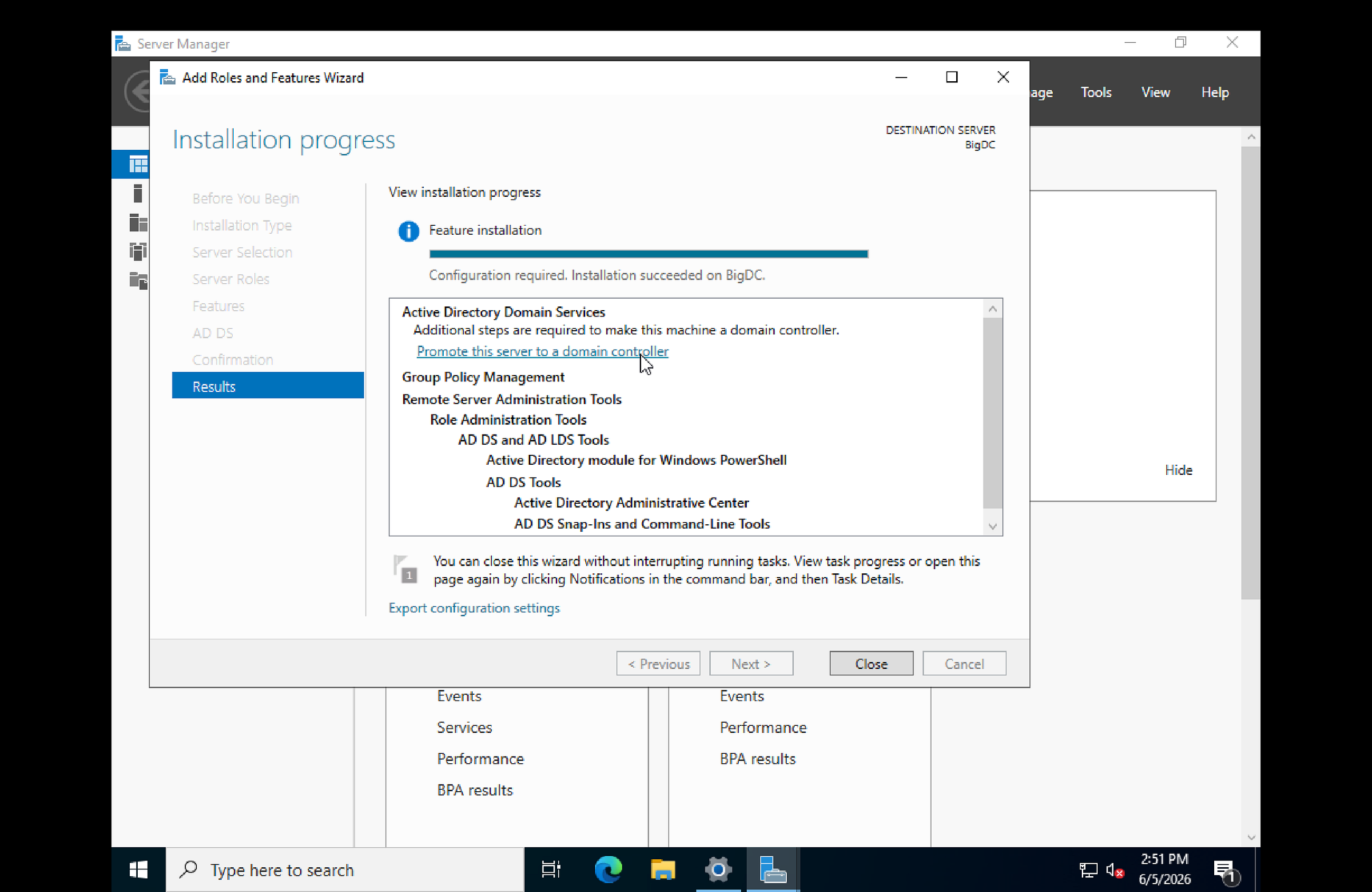
Task: Open Settings gear on the taskbar
Action: (718, 869)
